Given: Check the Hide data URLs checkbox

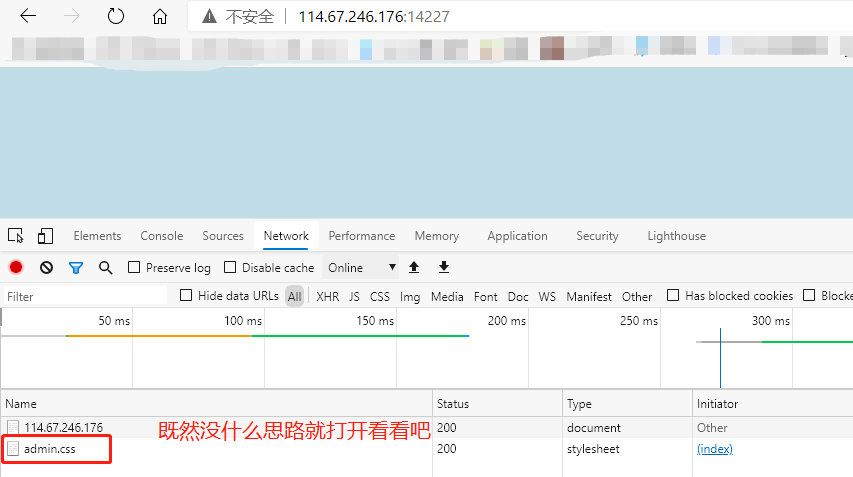Looking at the screenshot, I should click(x=186, y=295).
